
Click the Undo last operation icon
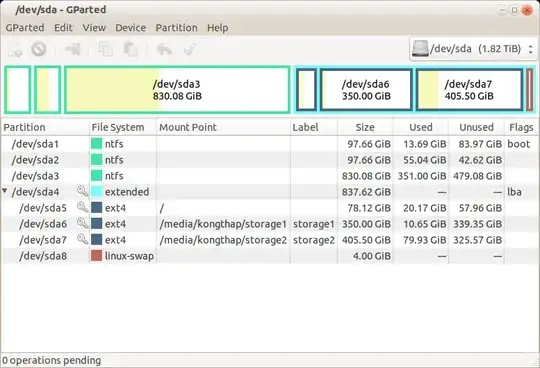164,49
